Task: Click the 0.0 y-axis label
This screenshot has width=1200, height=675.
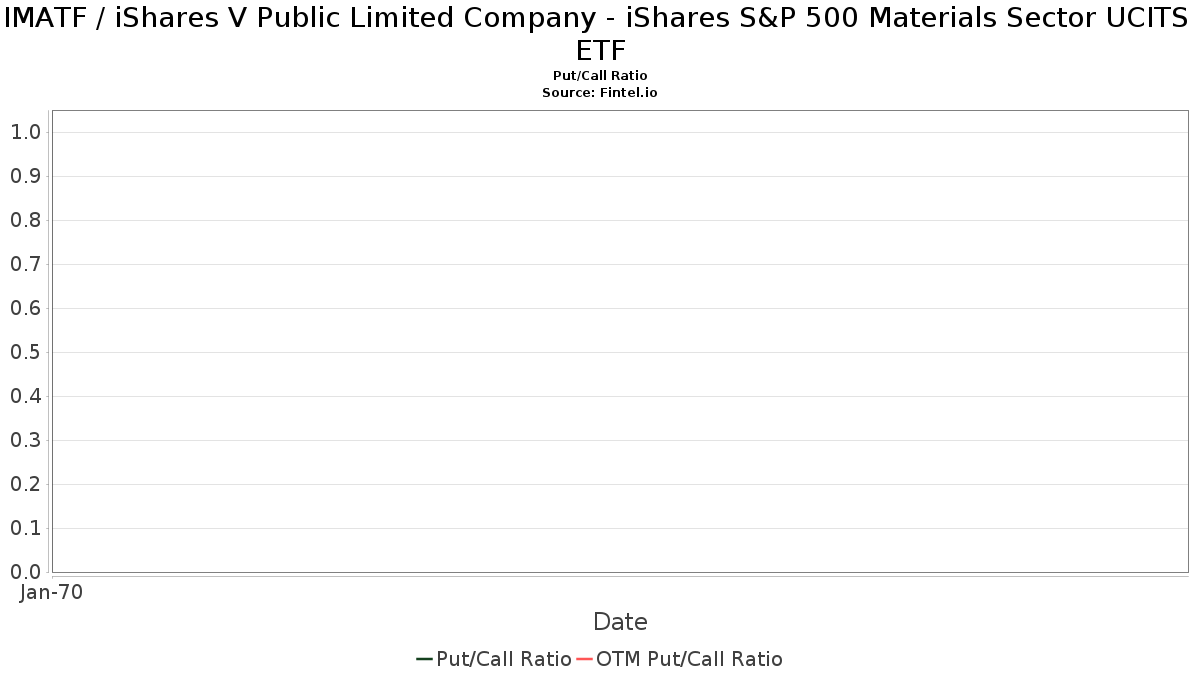Action: click(25, 572)
